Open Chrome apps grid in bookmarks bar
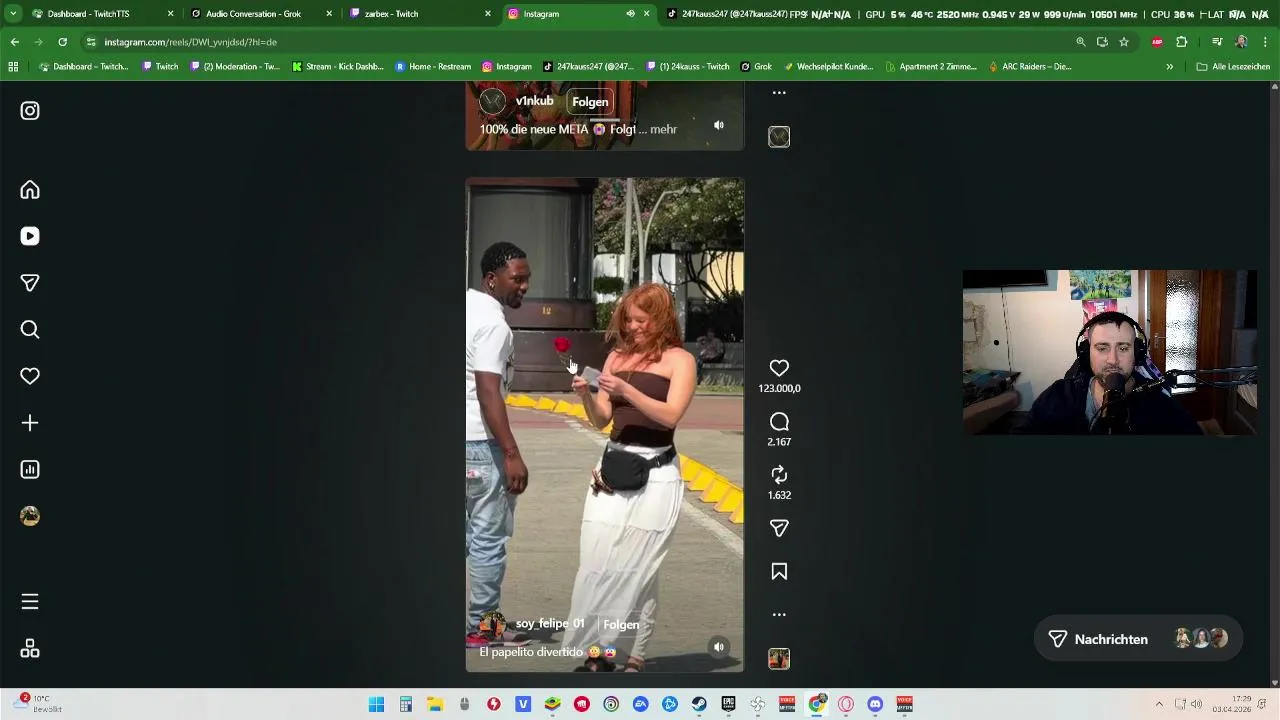 (x=13, y=67)
